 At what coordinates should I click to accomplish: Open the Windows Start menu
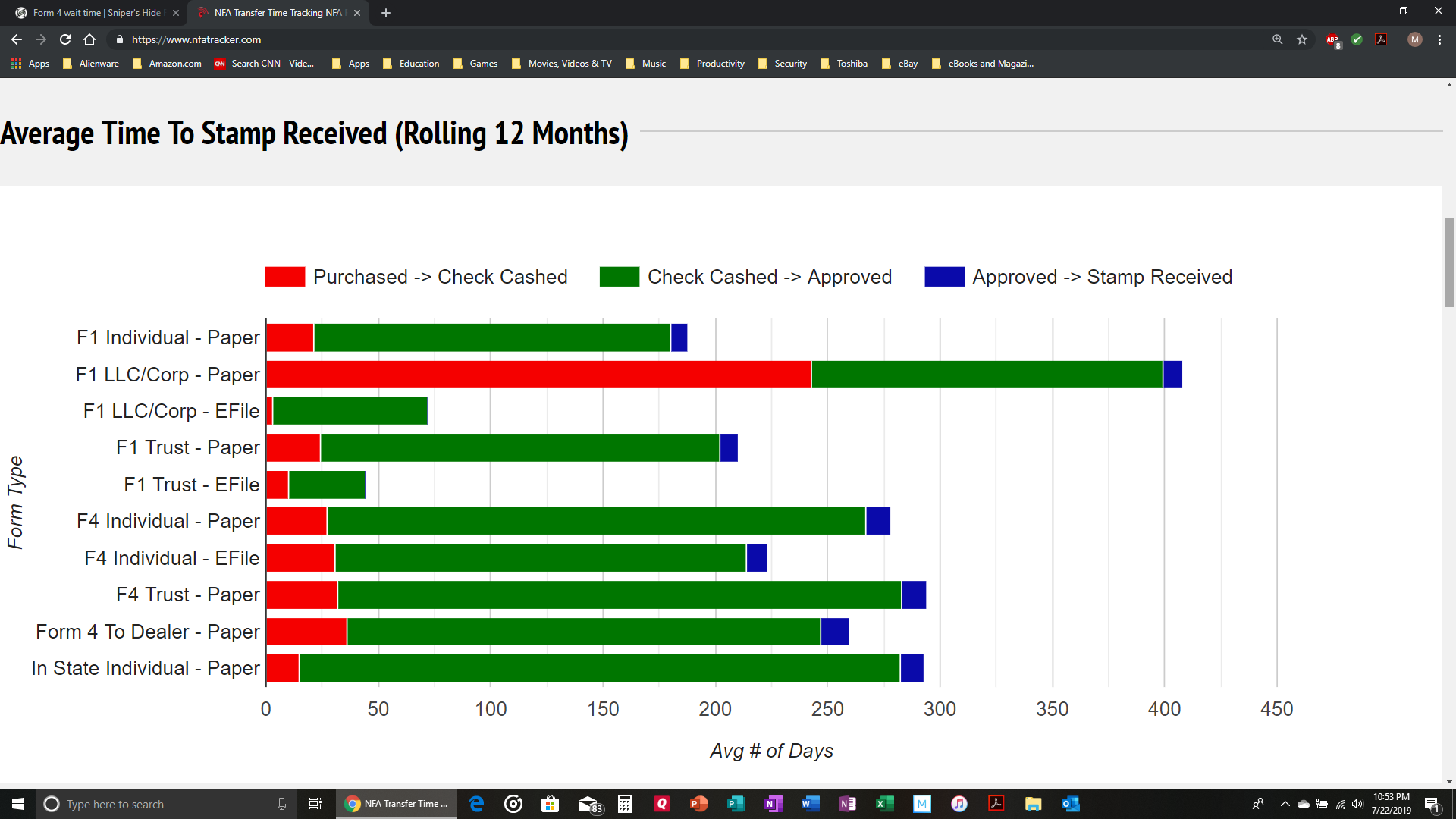coord(18,804)
